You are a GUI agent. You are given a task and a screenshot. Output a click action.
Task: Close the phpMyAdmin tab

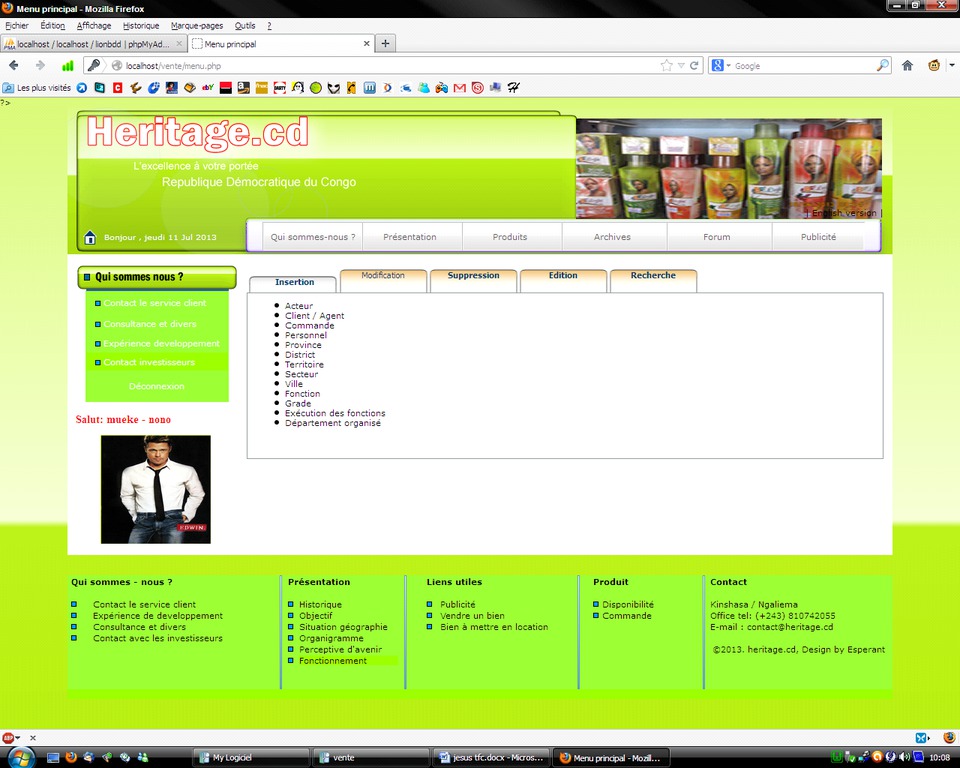click(179, 43)
